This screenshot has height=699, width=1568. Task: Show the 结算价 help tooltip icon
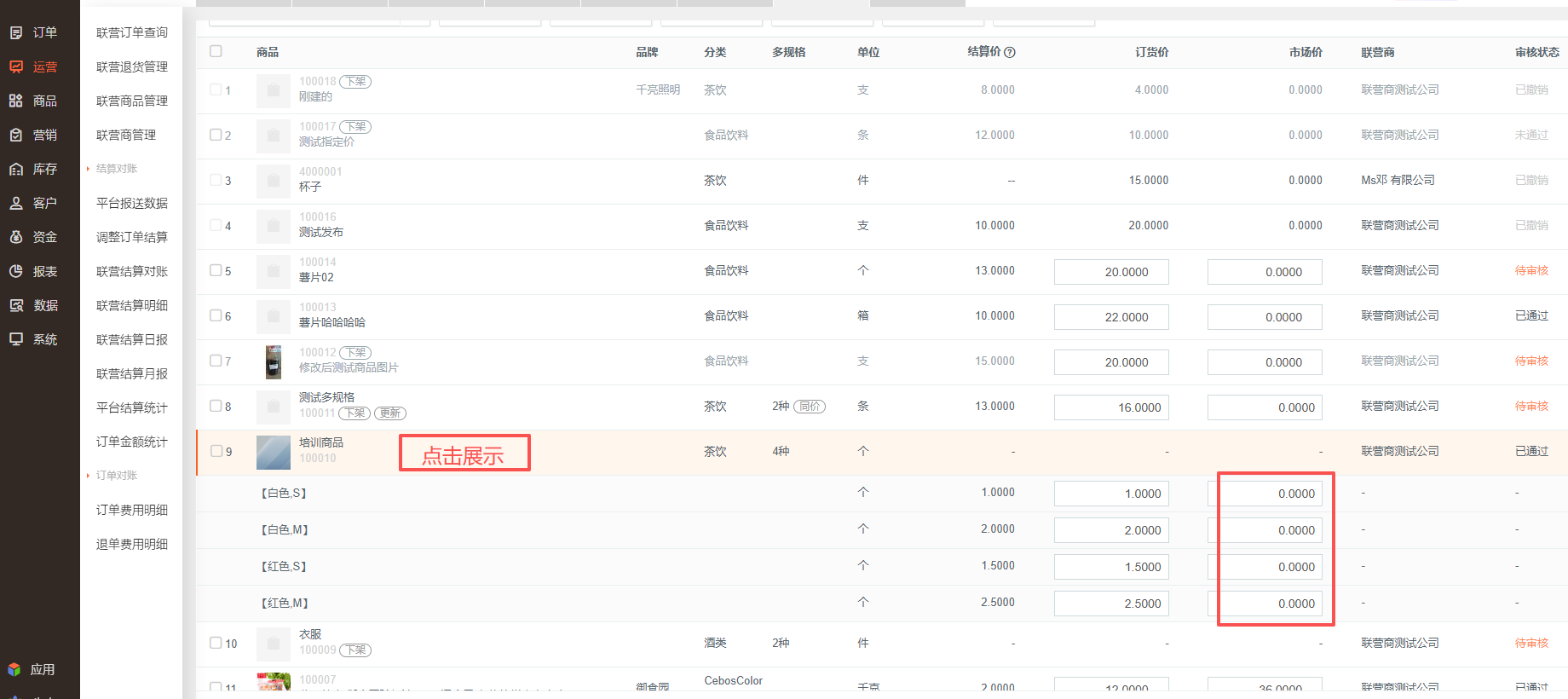pyautogui.click(x=1010, y=52)
